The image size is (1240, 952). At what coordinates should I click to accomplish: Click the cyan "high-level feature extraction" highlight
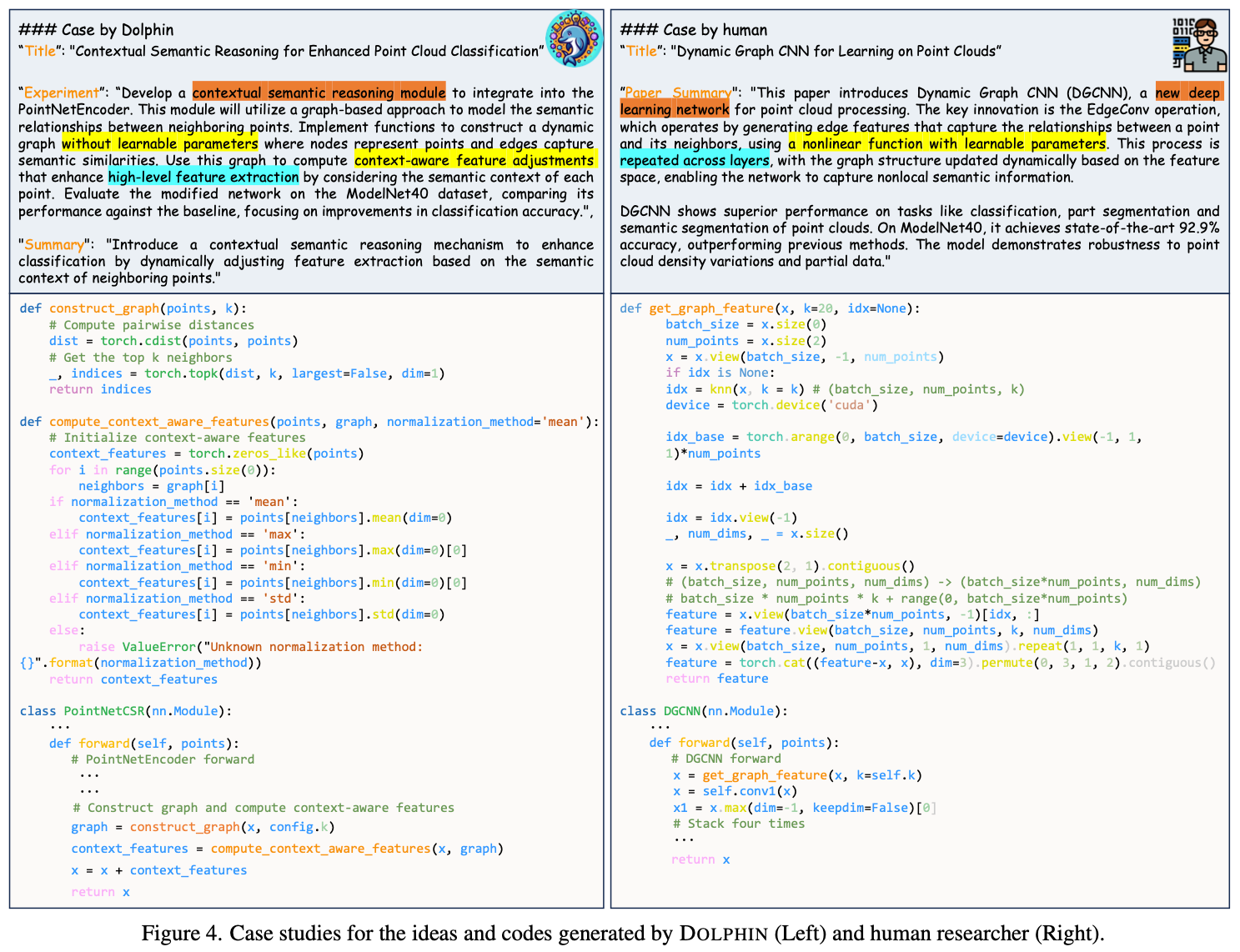(203, 177)
